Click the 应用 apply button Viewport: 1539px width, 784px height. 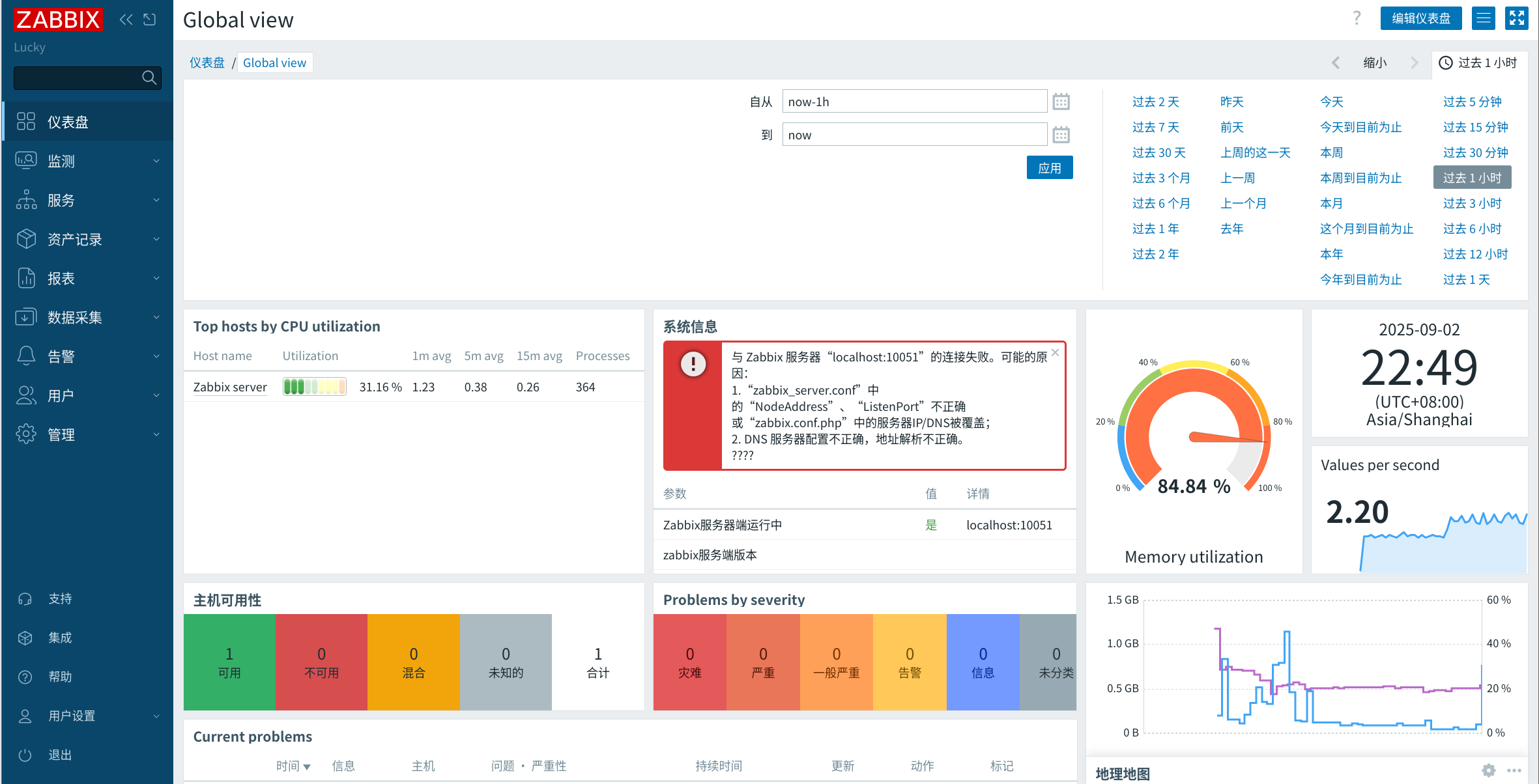pos(1050,168)
